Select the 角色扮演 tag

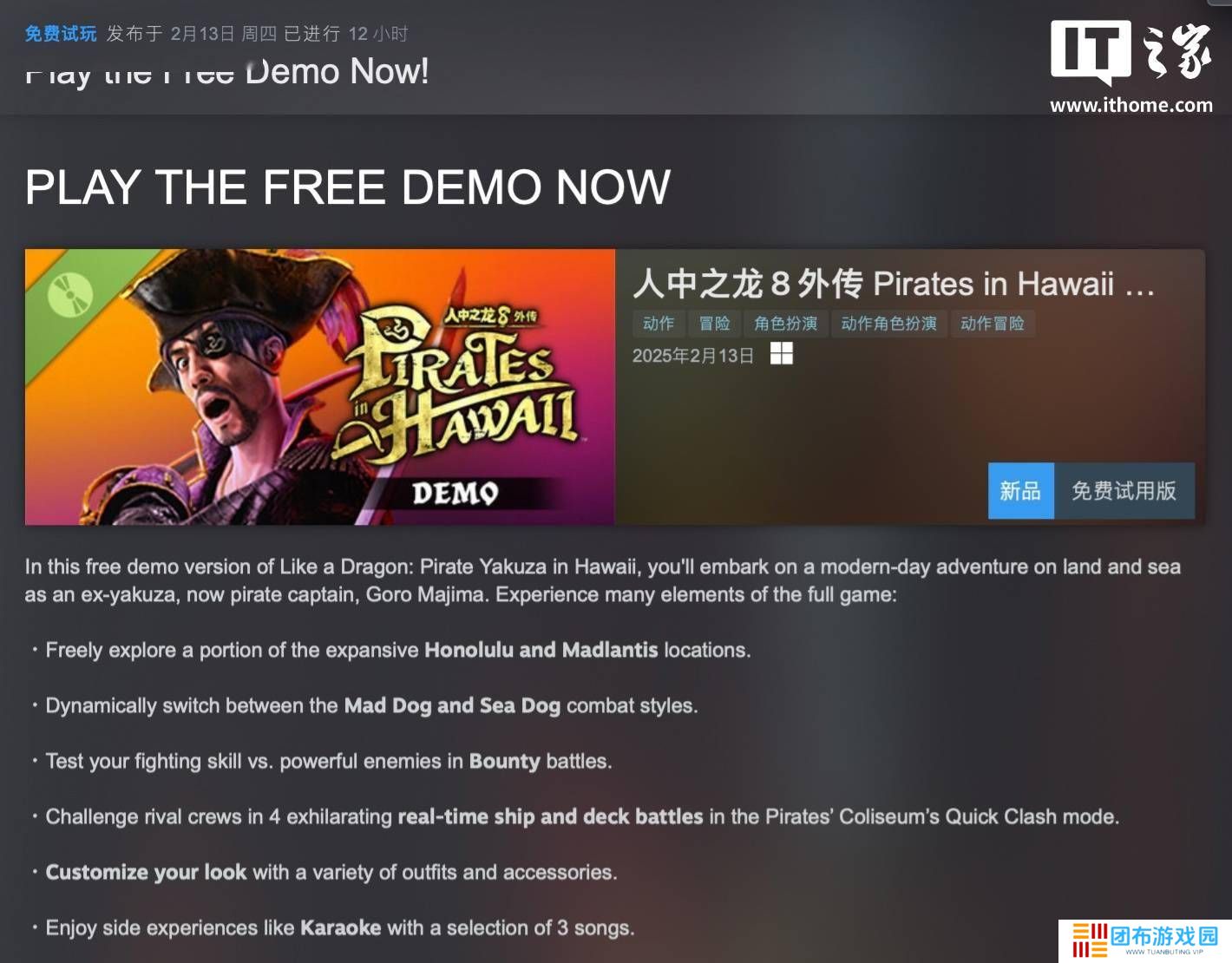tap(786, 324)
